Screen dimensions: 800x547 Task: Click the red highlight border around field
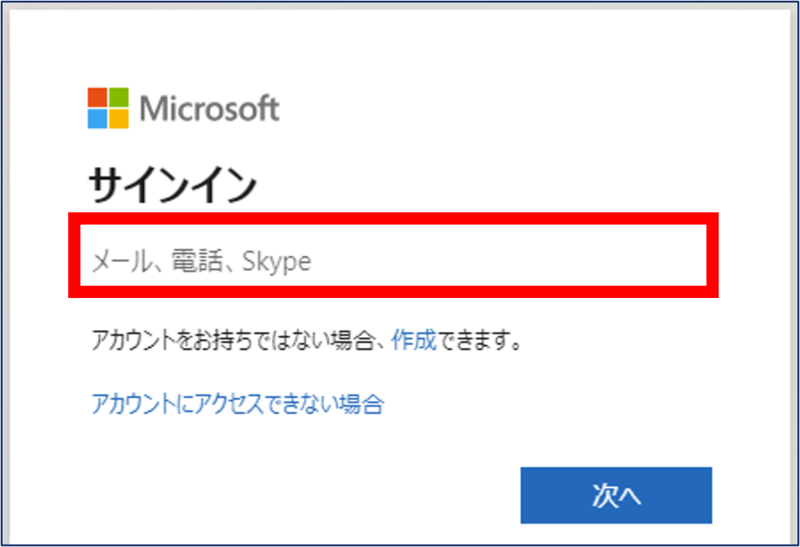(393, 218)
